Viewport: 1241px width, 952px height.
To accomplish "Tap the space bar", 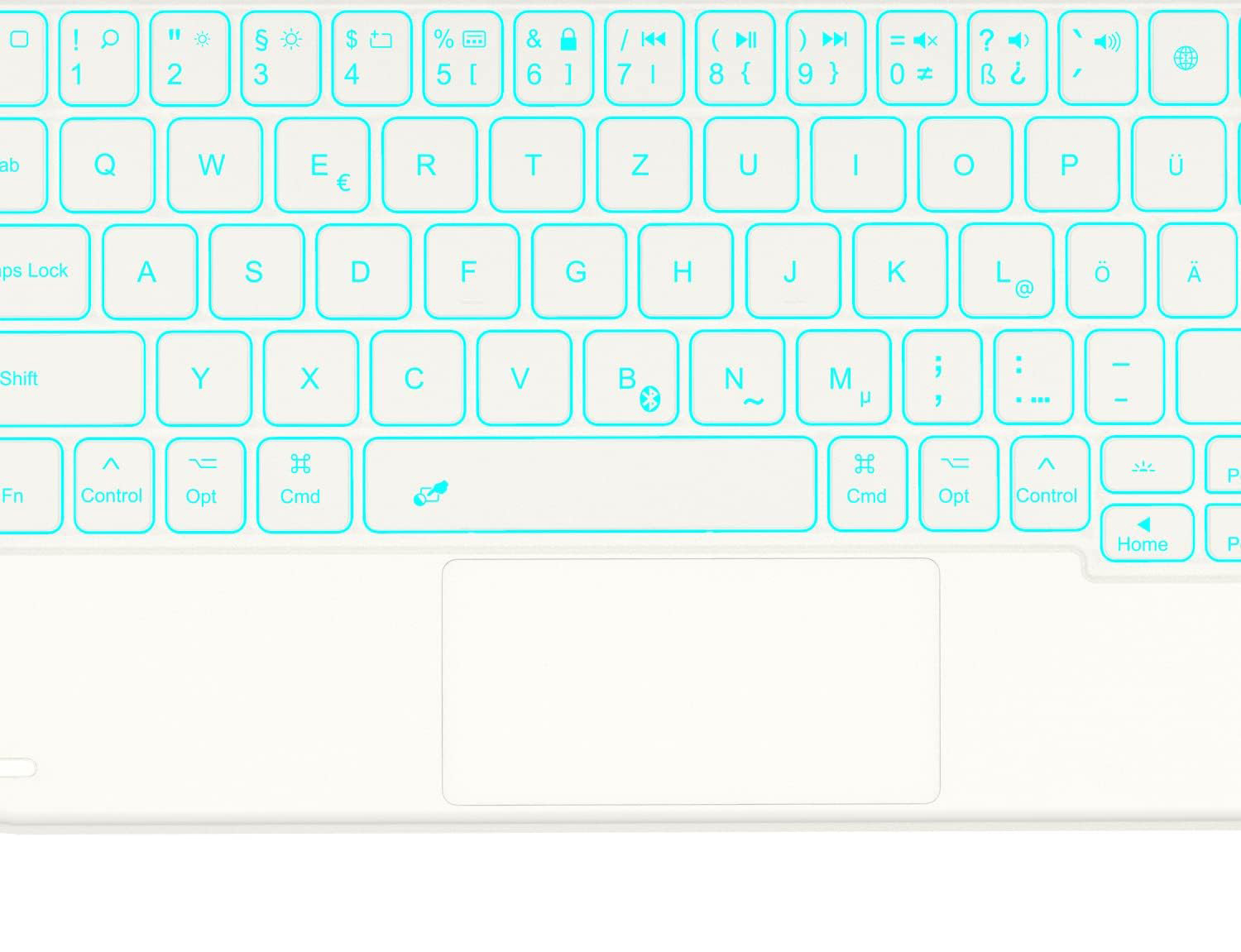I will point(590,485).
